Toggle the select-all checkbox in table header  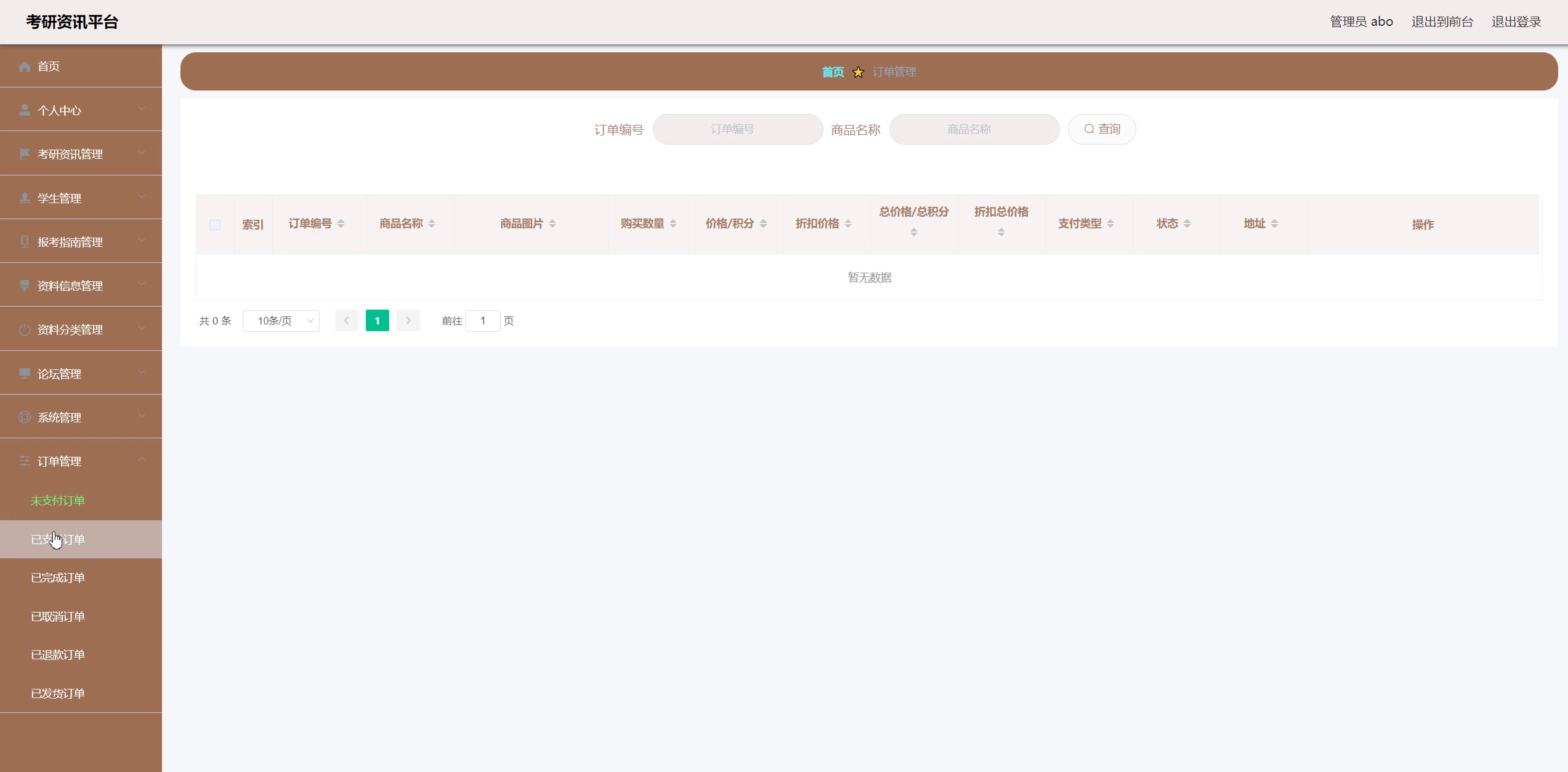215,225
